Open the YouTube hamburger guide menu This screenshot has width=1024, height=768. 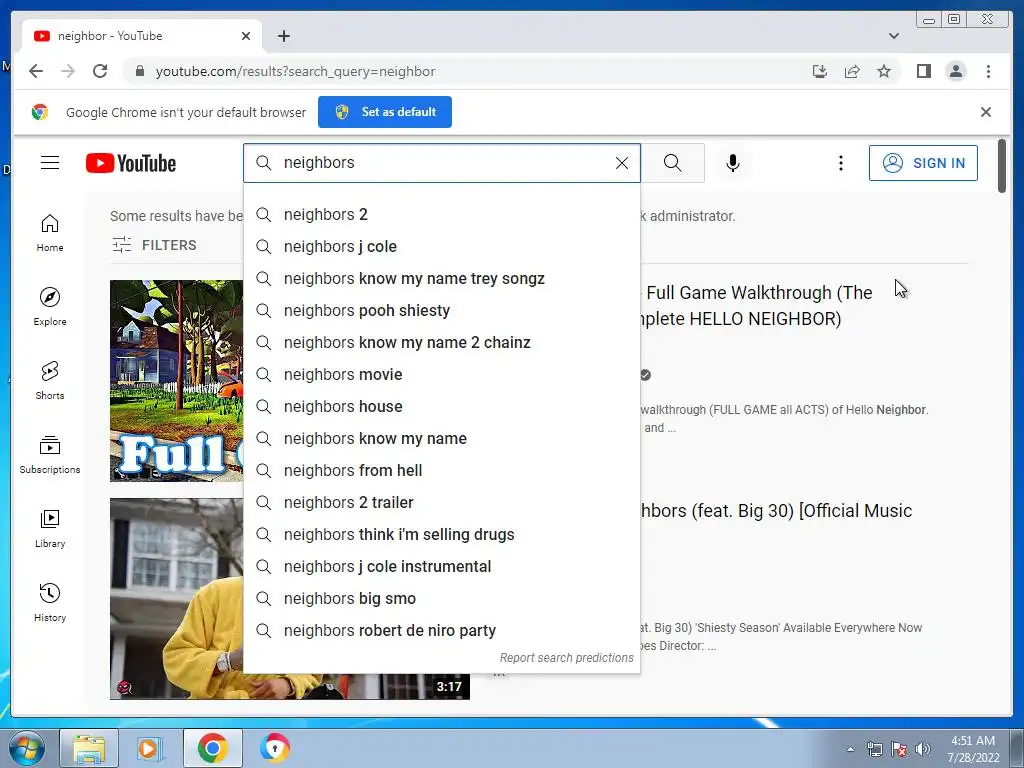pos(50,163)
